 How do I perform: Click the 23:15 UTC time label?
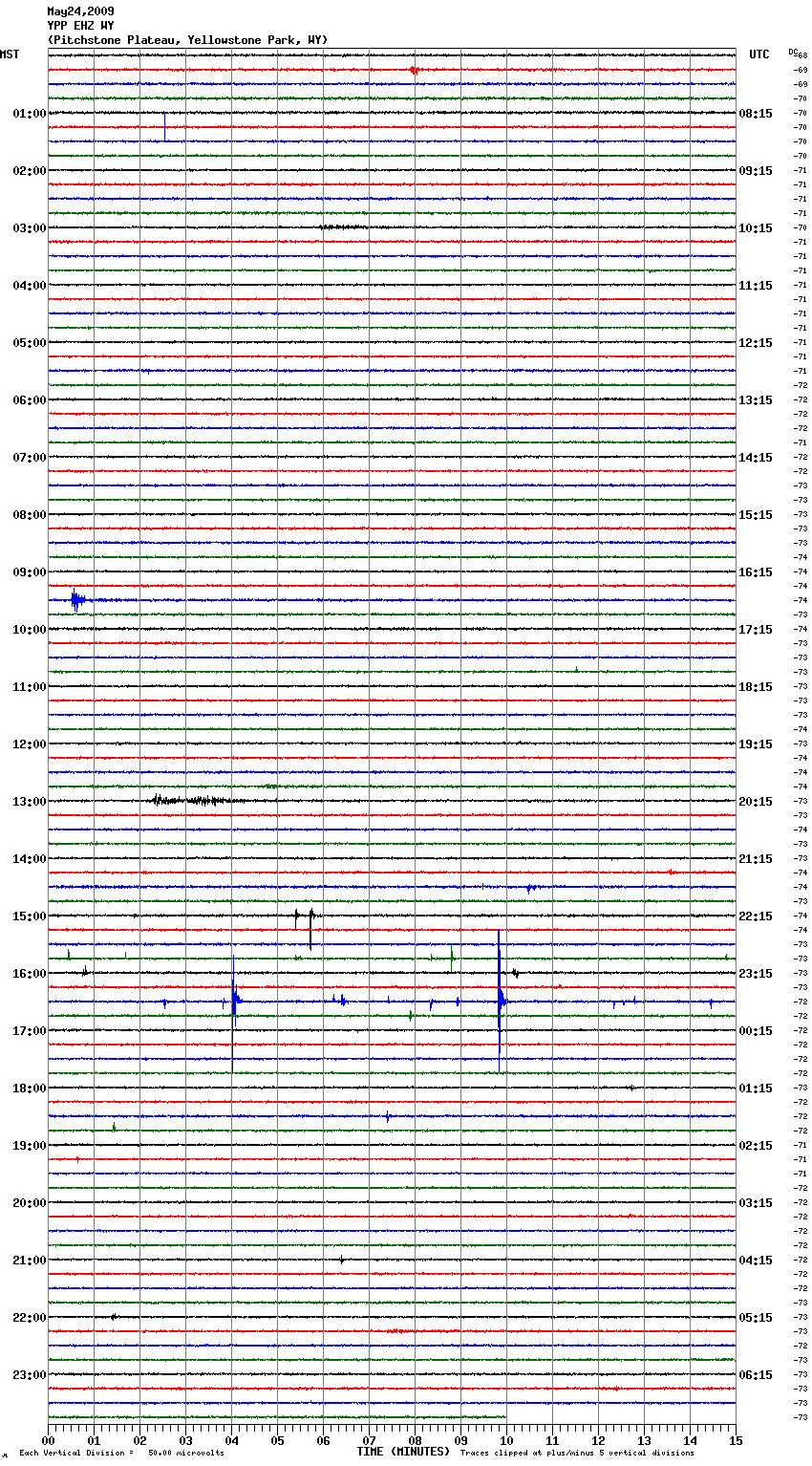(756, 974)
